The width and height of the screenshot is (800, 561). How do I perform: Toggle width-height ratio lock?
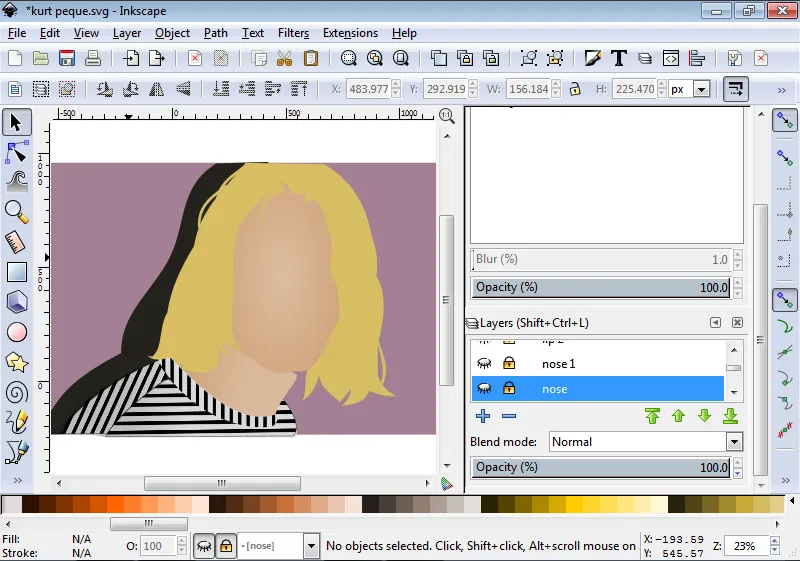pyautogui.click(x=575, y=89)
